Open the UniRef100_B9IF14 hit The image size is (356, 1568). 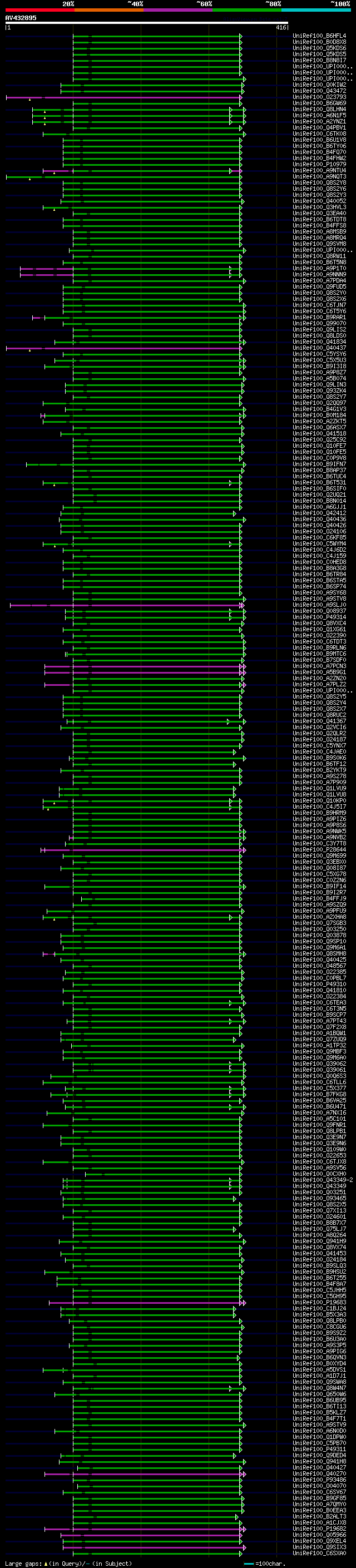pos(319,886)
